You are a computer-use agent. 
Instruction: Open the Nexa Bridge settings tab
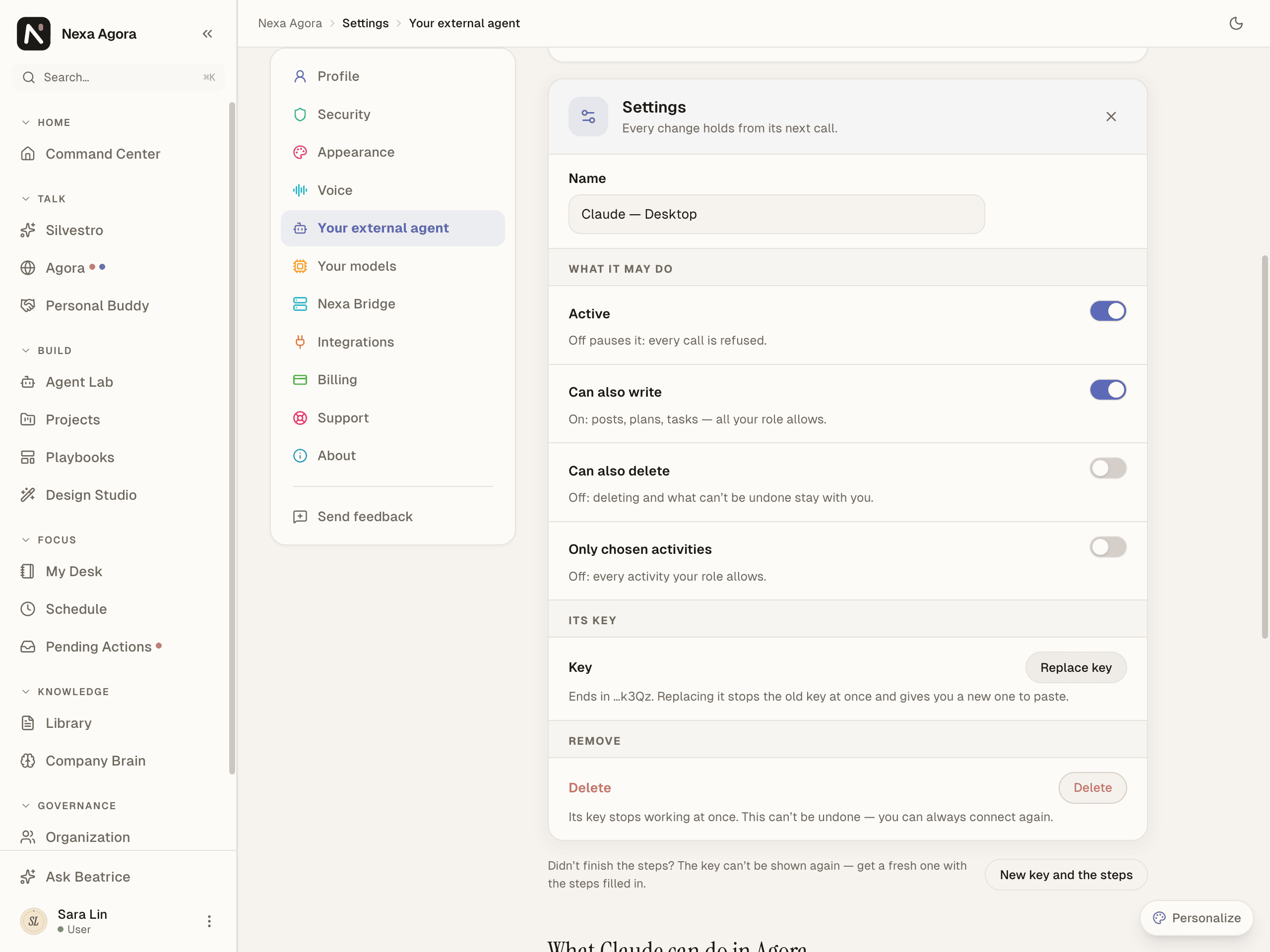pyautogui.click(x=393, y=304)
